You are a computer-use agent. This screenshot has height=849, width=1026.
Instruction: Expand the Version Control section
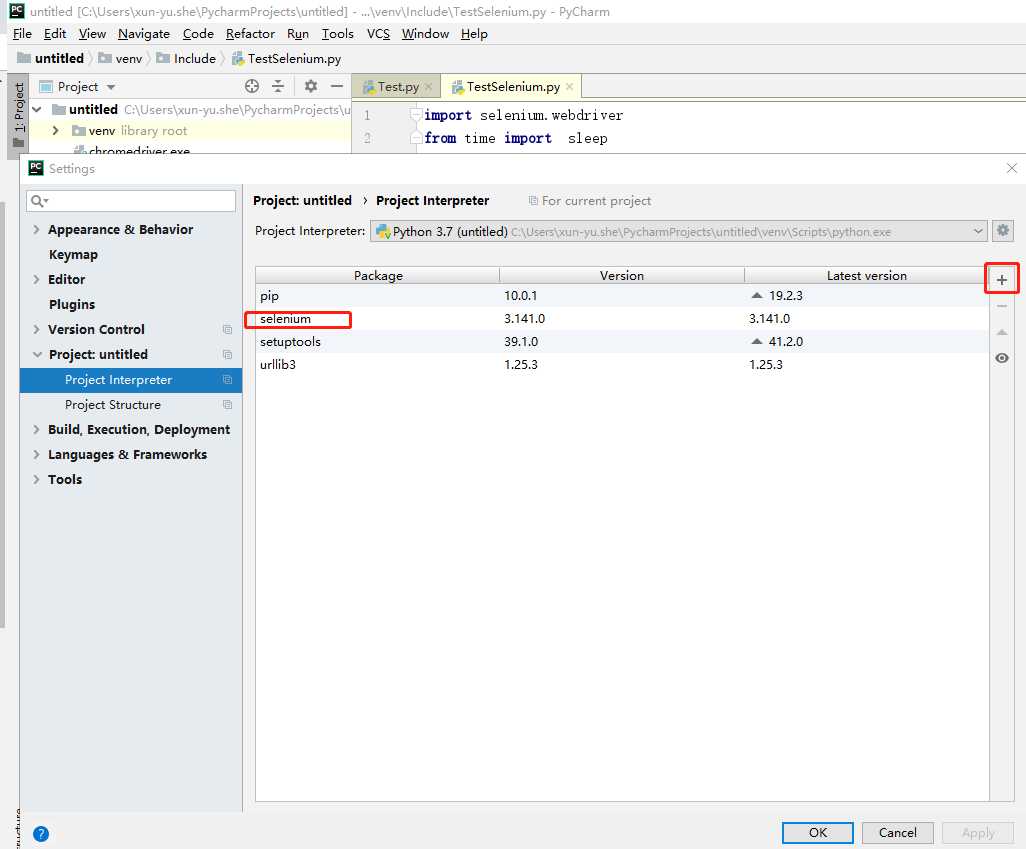coord(37,329)
